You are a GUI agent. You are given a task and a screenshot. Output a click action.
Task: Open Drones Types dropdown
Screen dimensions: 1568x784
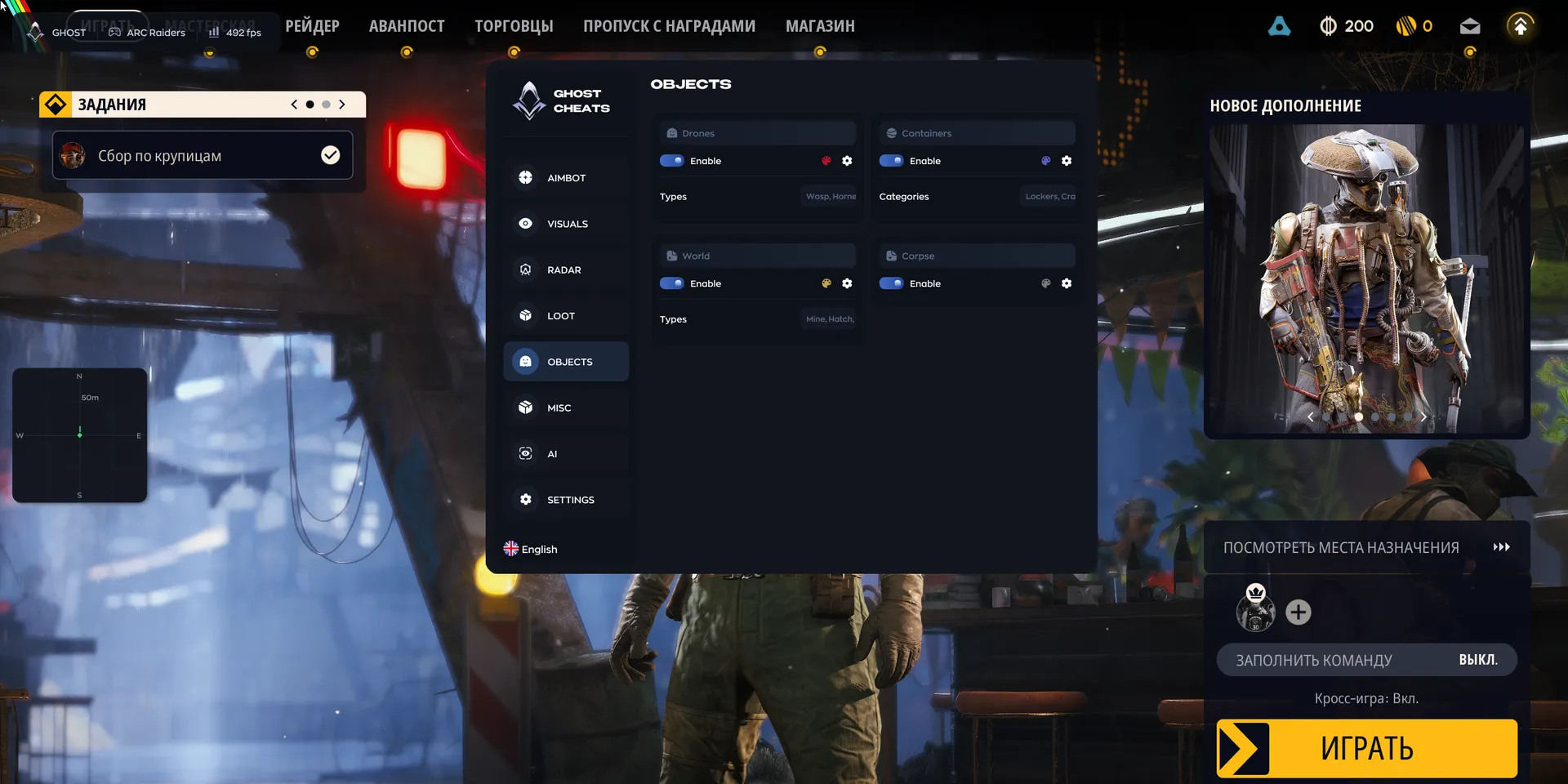tap(831, 197)
